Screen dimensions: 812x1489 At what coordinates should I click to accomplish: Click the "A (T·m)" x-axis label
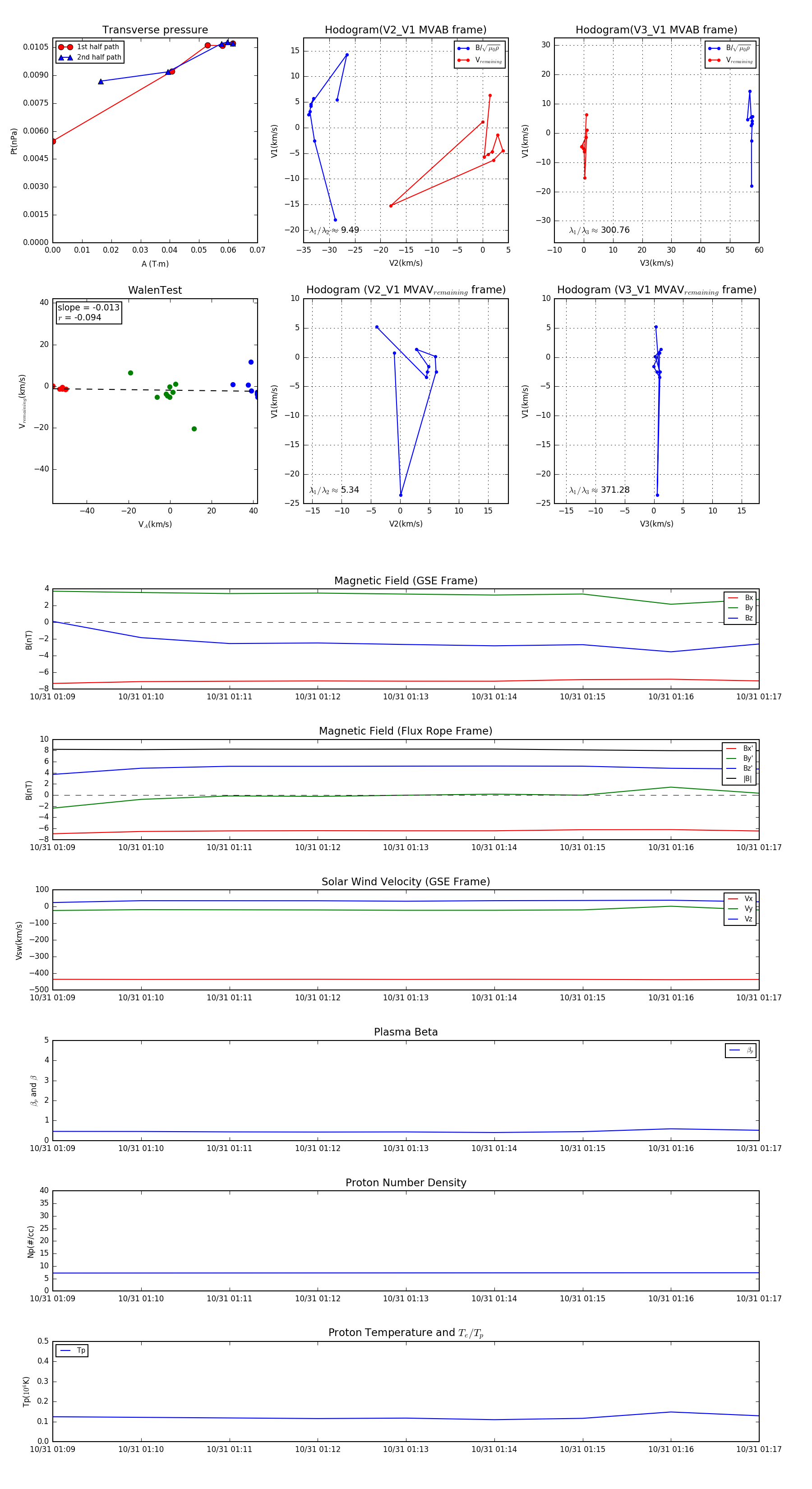[155, 264]
